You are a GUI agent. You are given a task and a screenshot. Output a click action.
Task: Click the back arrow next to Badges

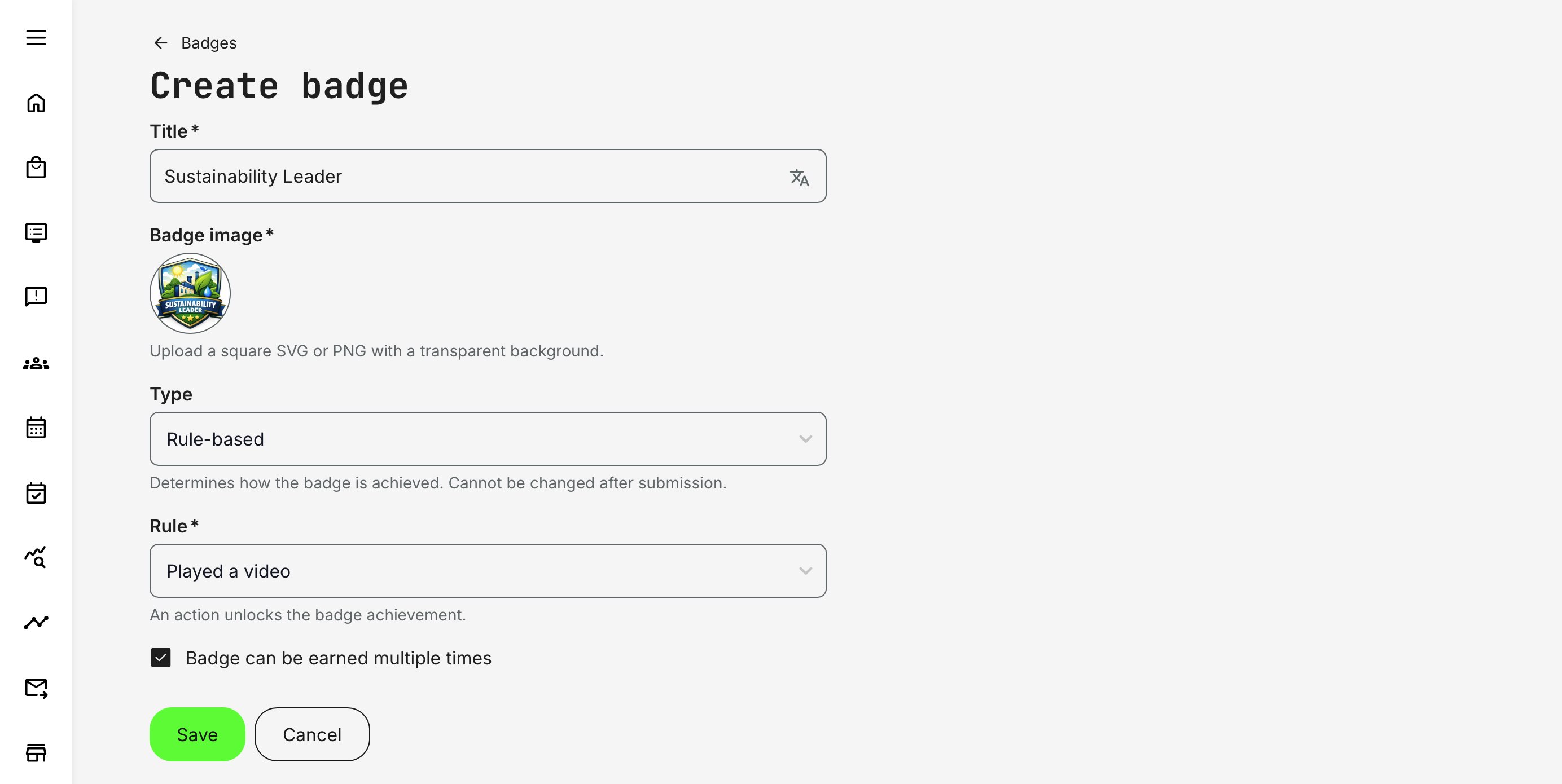click(x=160, y=42)
